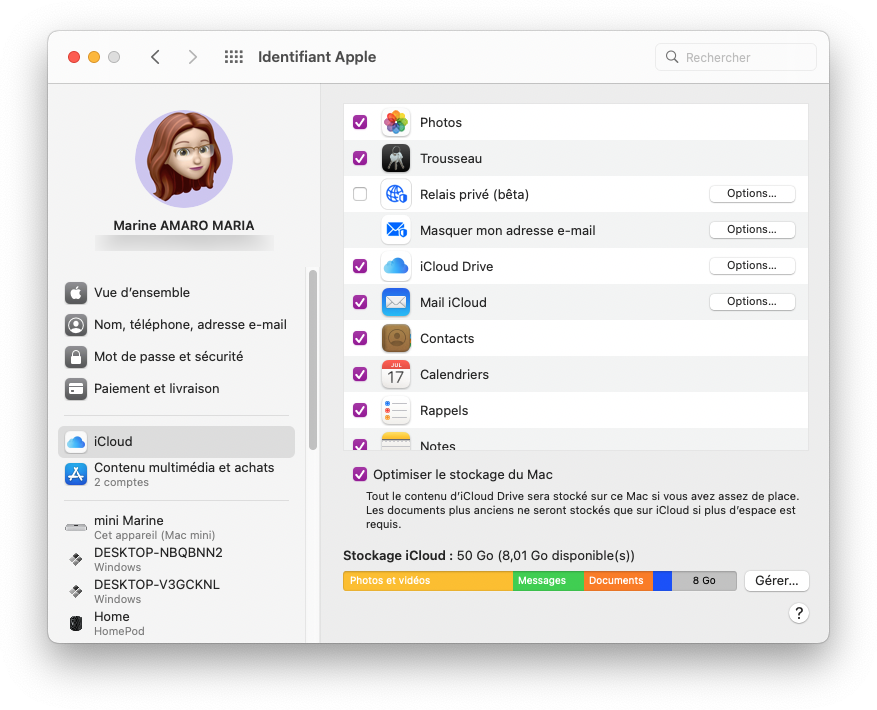877x710 pixels.
Task: Click the Gérer button for iCloud storage
Action: [776, 580]
